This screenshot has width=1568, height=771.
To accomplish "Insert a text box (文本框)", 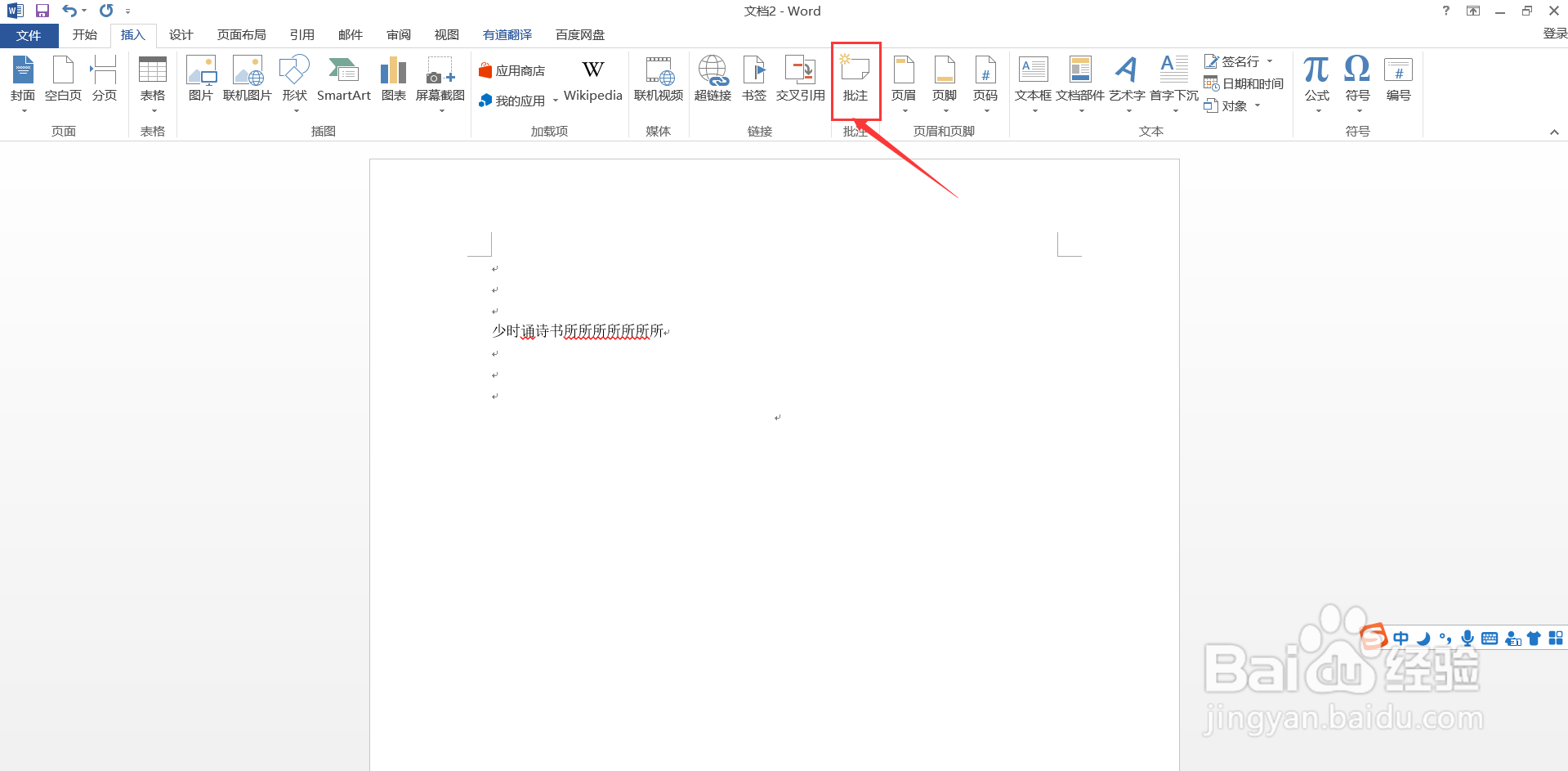I will pos(1033,83).
